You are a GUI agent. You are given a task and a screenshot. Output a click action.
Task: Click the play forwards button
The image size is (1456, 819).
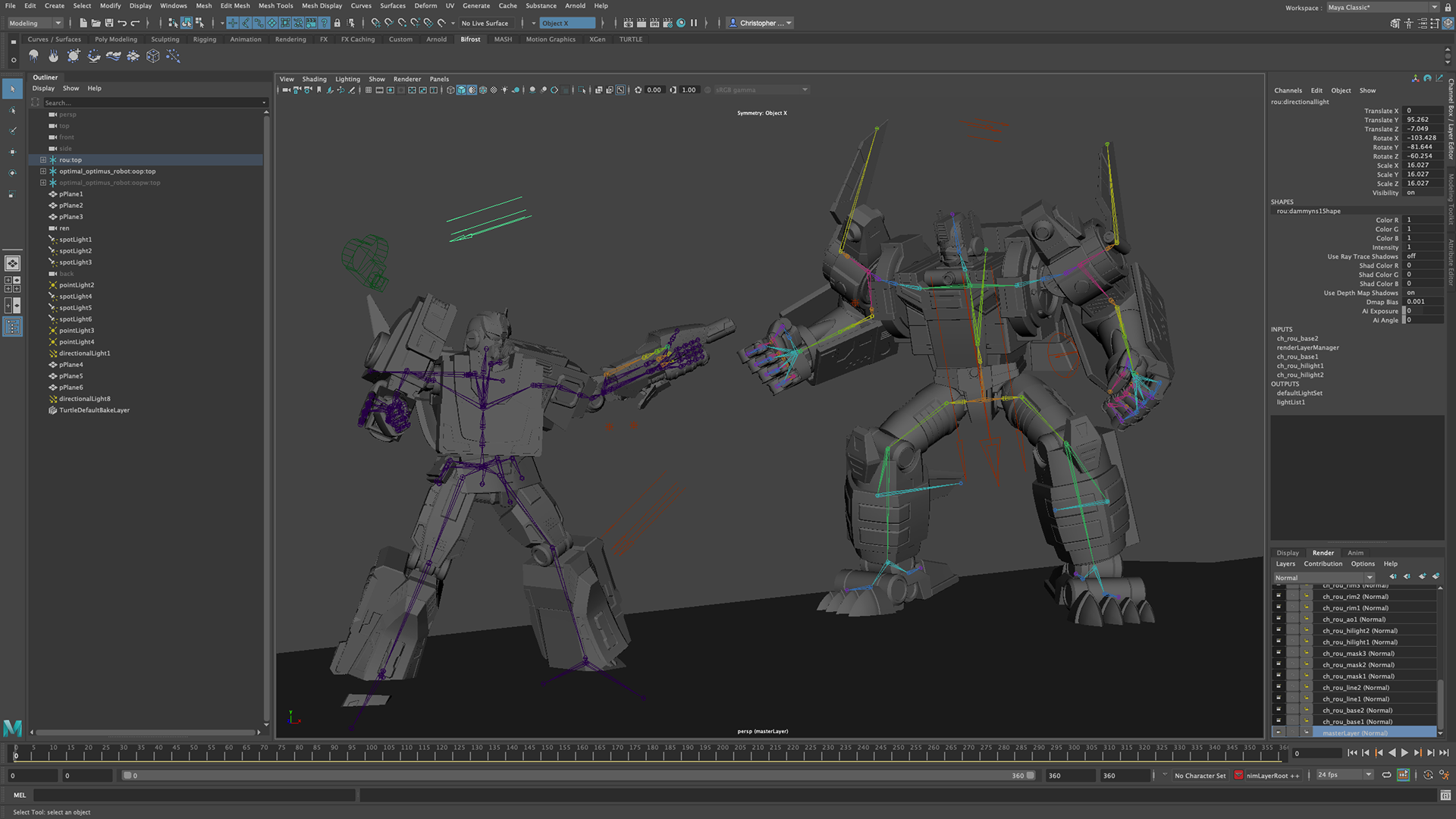[x=1404, y=753]
